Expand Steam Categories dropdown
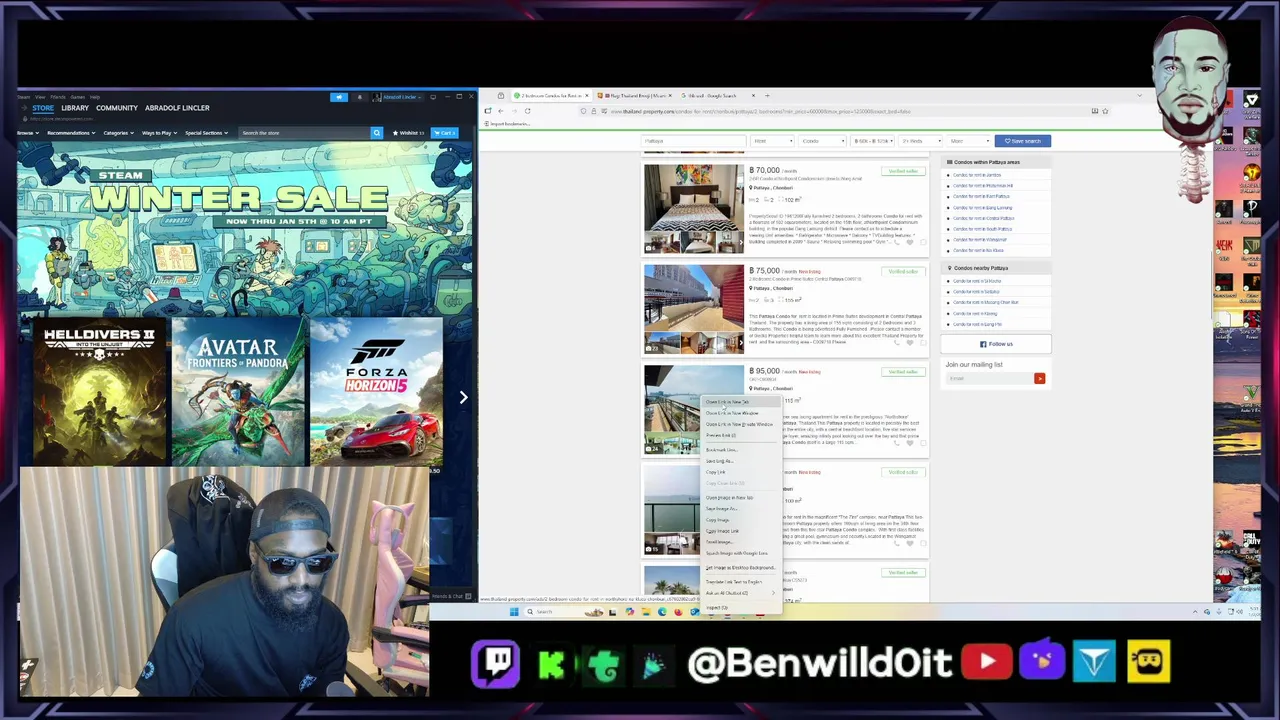This screenshot has height=720, width=1280. coord(118,133)
